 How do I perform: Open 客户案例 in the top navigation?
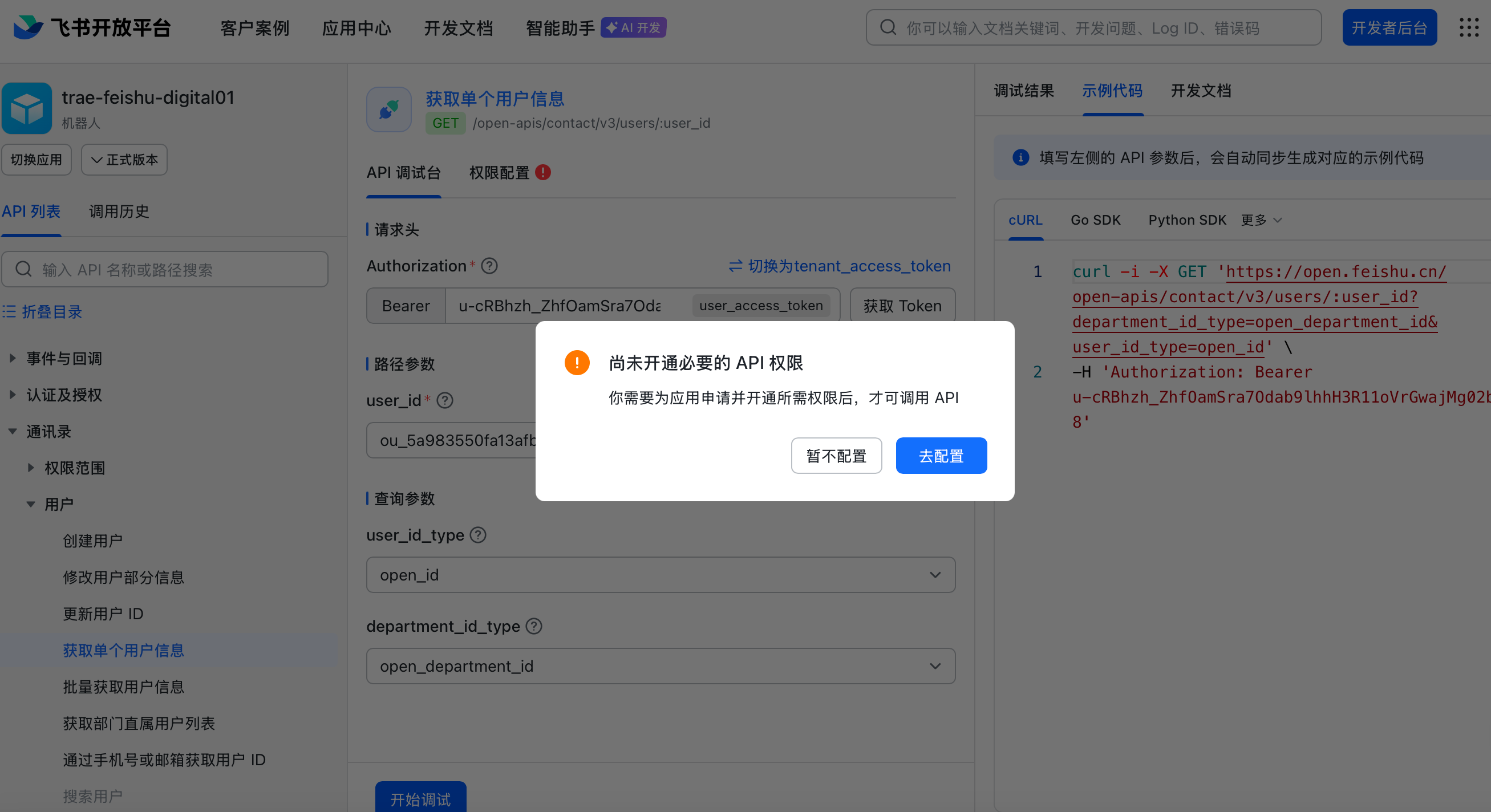(x=254, y=28)
